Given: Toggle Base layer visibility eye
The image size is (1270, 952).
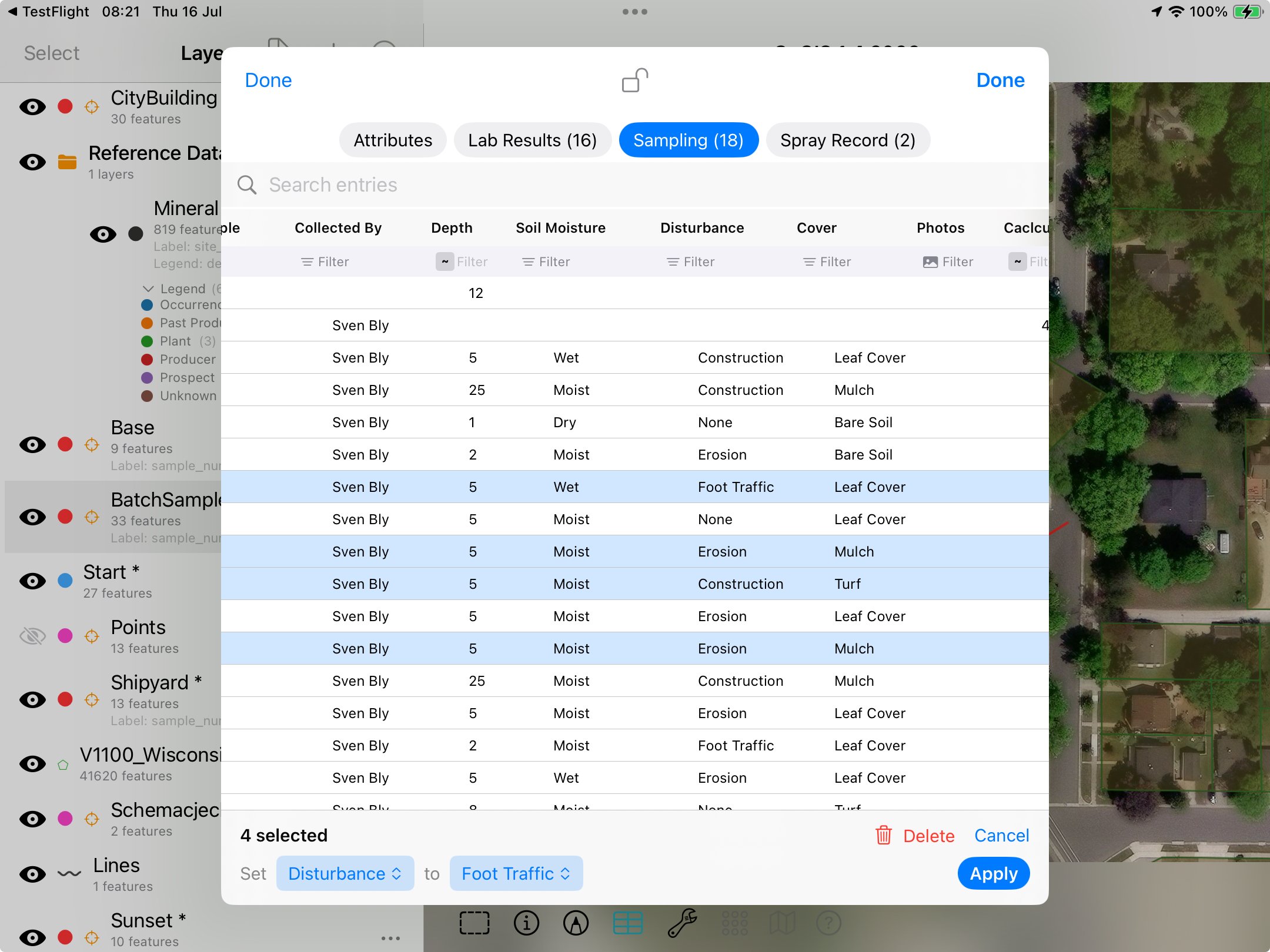Looking at the screenshot, I should (x=32, y=444).
